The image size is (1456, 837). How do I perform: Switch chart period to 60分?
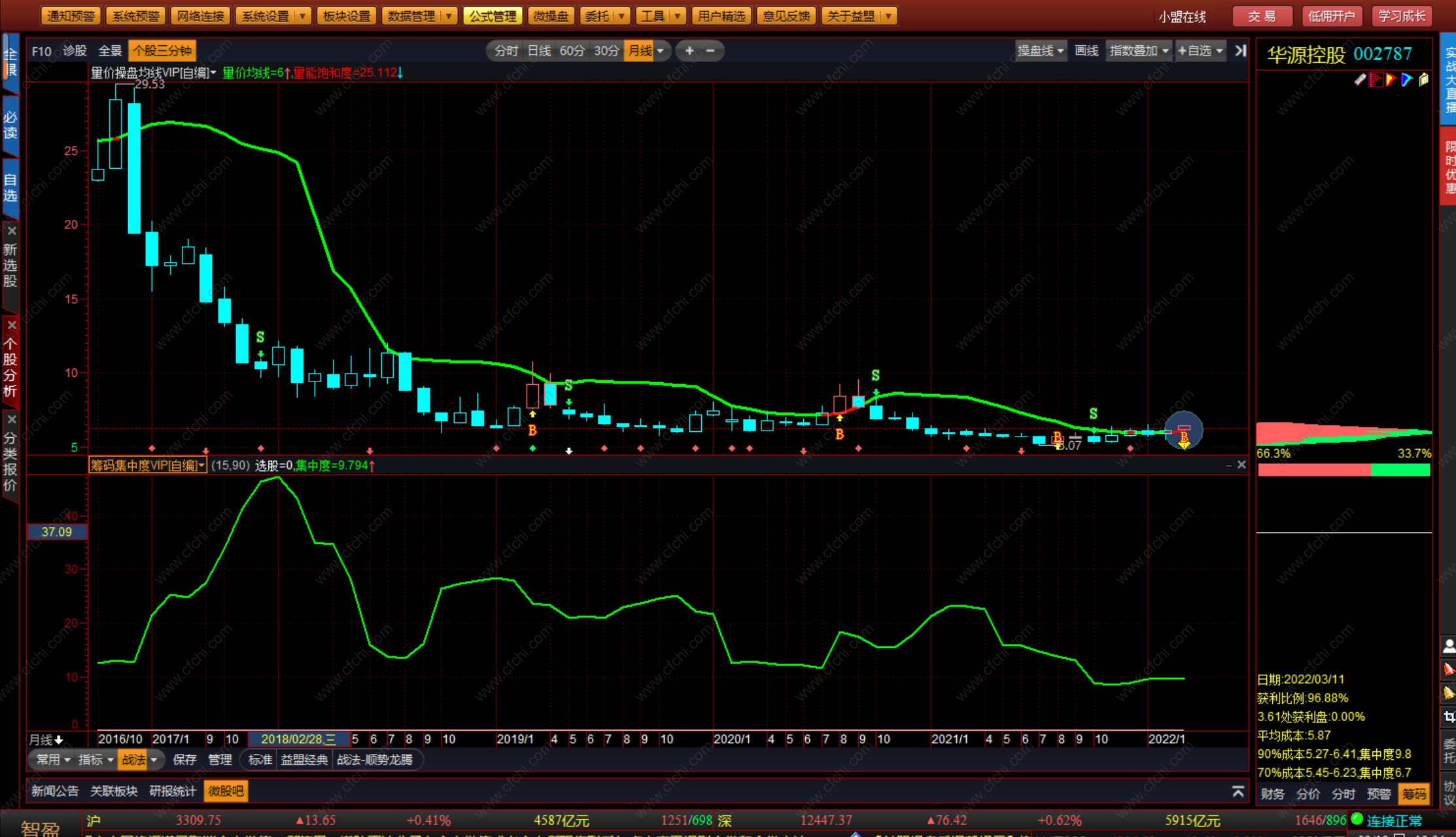point(572,50)
